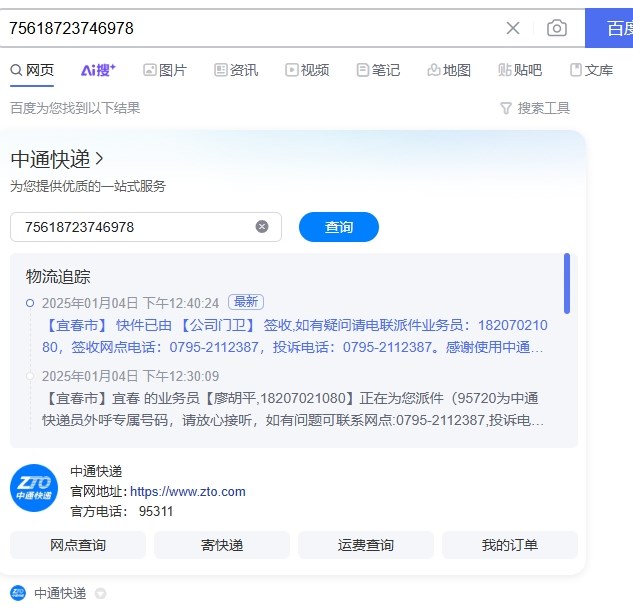Open the 廖胡平 delivery-in-progress entry
Image resolution: width=633 pixels, height=612 pixels.
(293, 409)
